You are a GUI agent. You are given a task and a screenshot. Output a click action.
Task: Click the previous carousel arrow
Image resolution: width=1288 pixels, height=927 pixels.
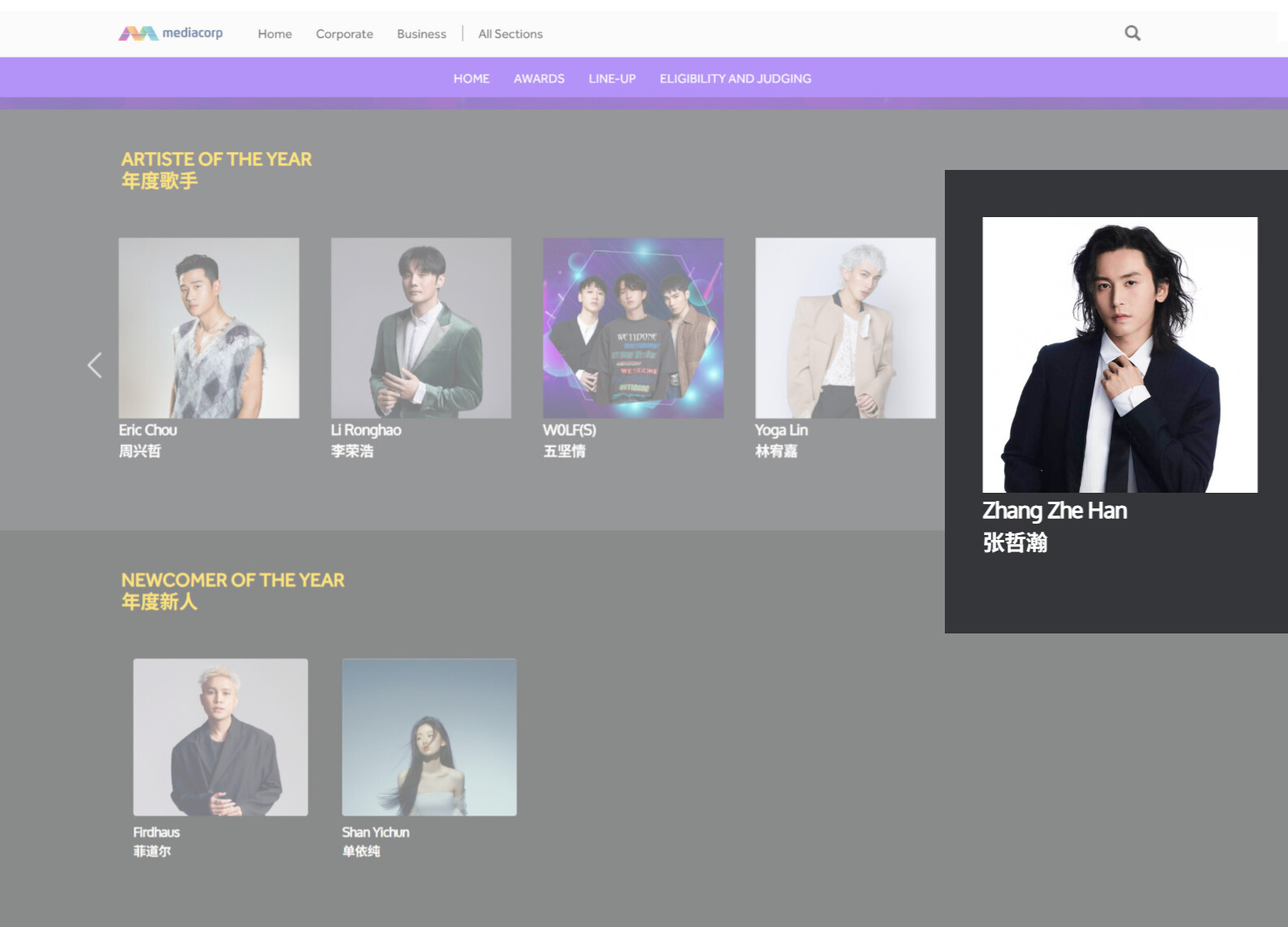94,365
